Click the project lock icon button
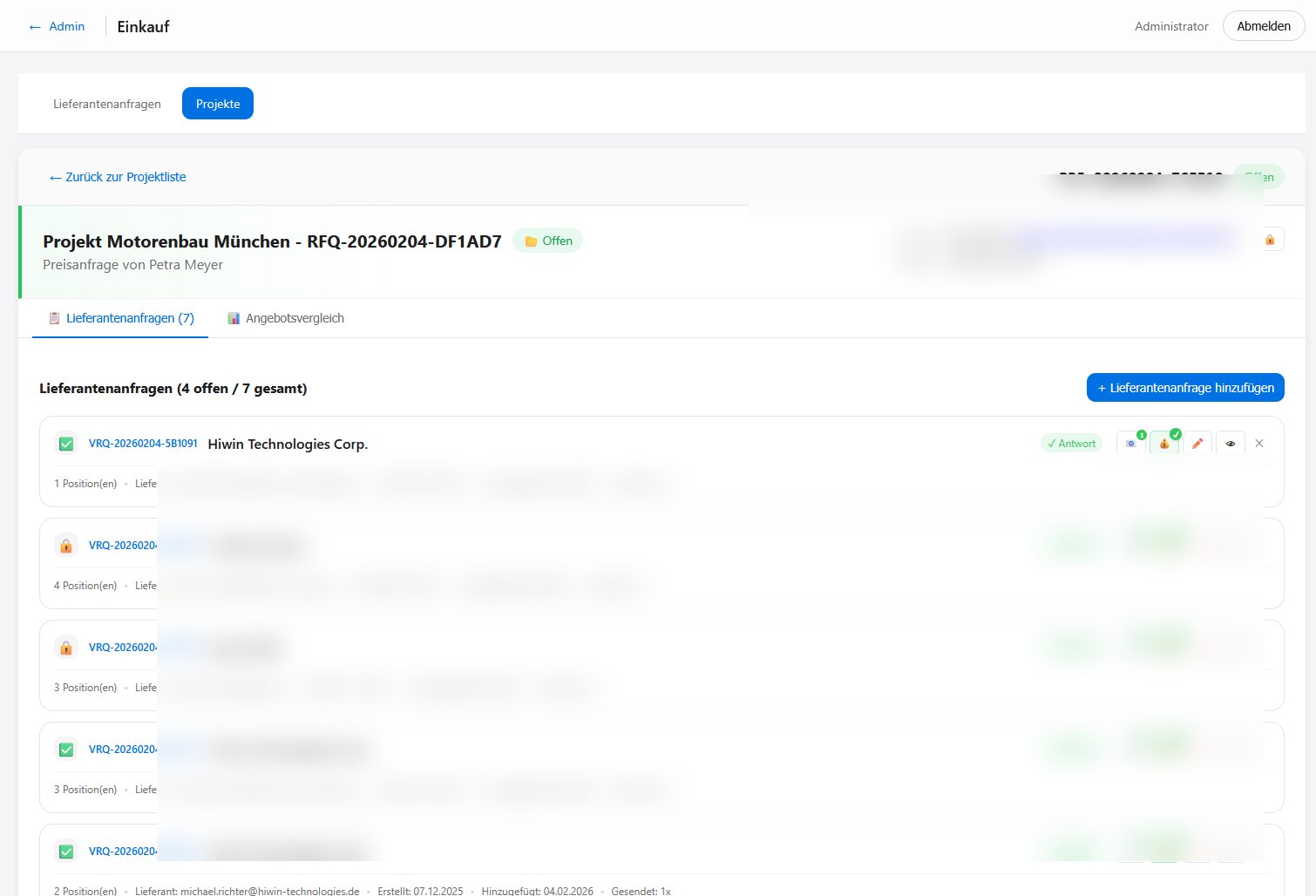Viewport: 1316px width, 896px height. tap(1270, 240)
